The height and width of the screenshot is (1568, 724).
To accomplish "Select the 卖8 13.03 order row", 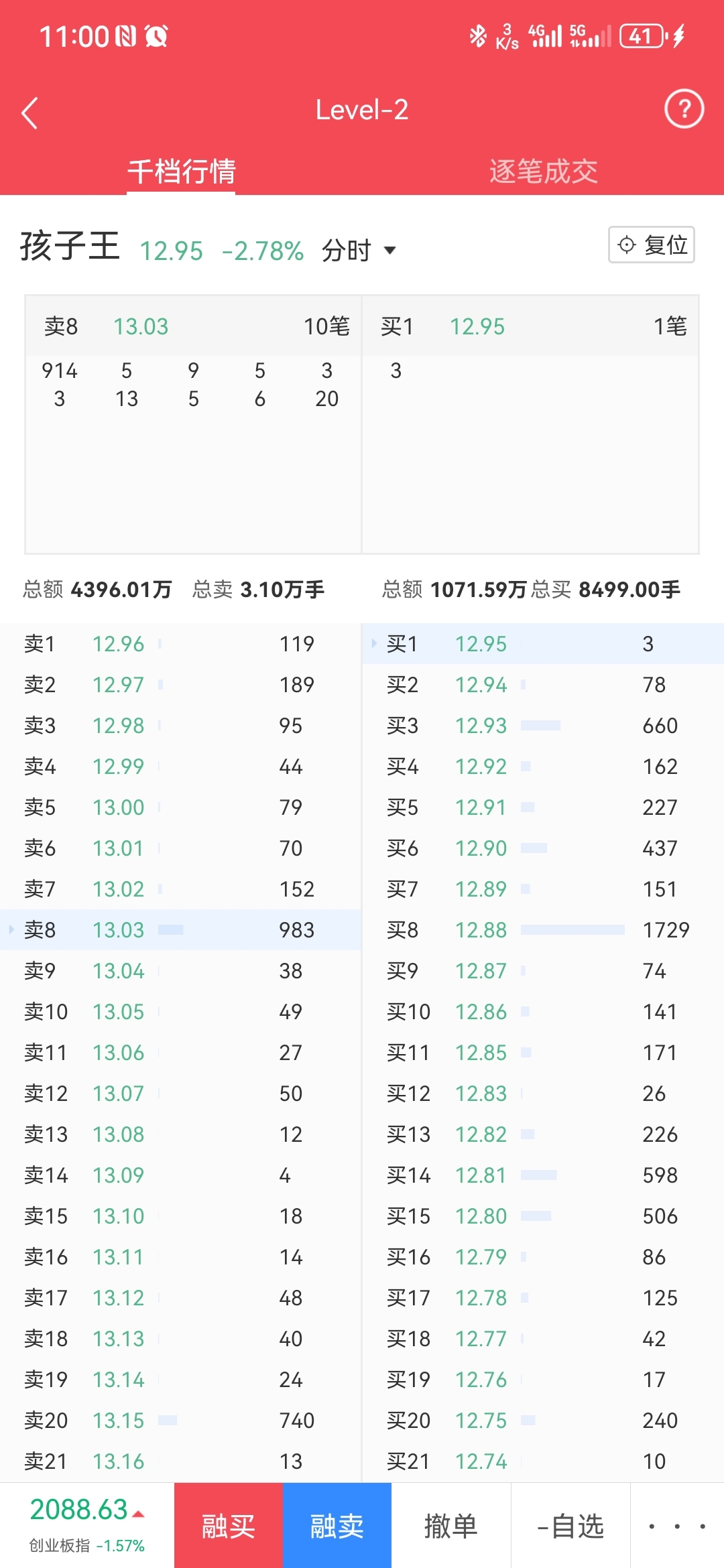I will tap(181, 929).
